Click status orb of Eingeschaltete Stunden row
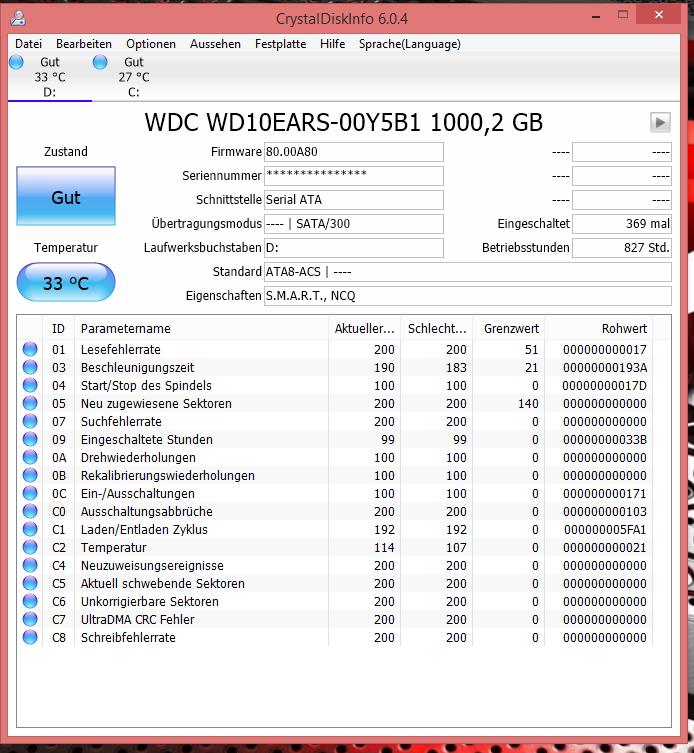 [x=30, y=439]
